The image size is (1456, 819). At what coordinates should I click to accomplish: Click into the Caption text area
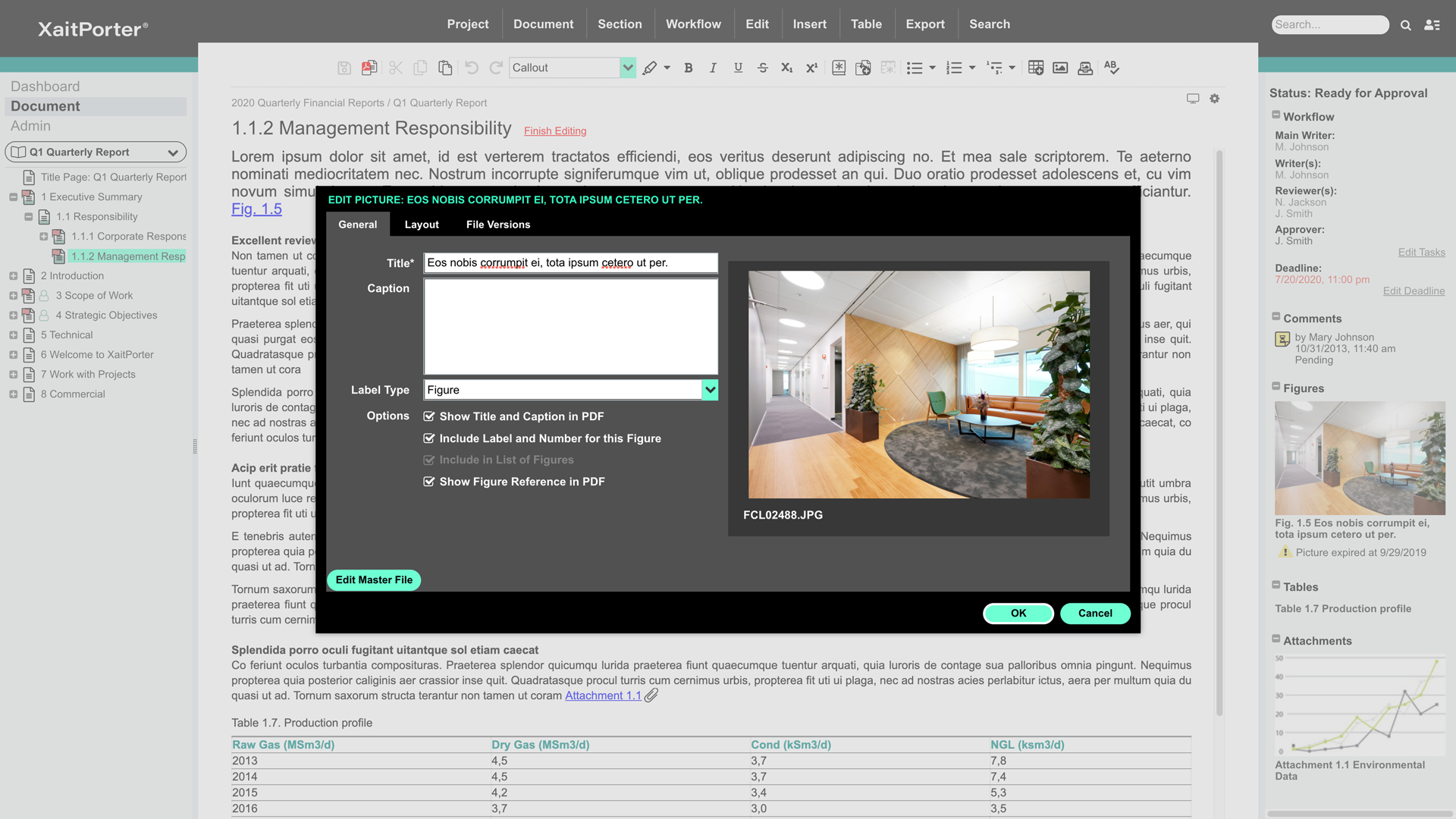570,326
